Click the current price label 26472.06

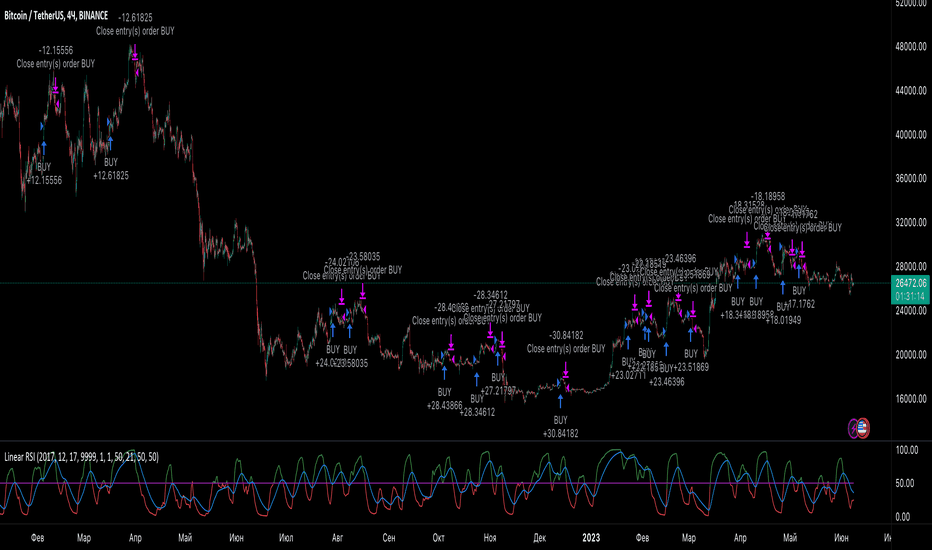click(x=910, y=283)
